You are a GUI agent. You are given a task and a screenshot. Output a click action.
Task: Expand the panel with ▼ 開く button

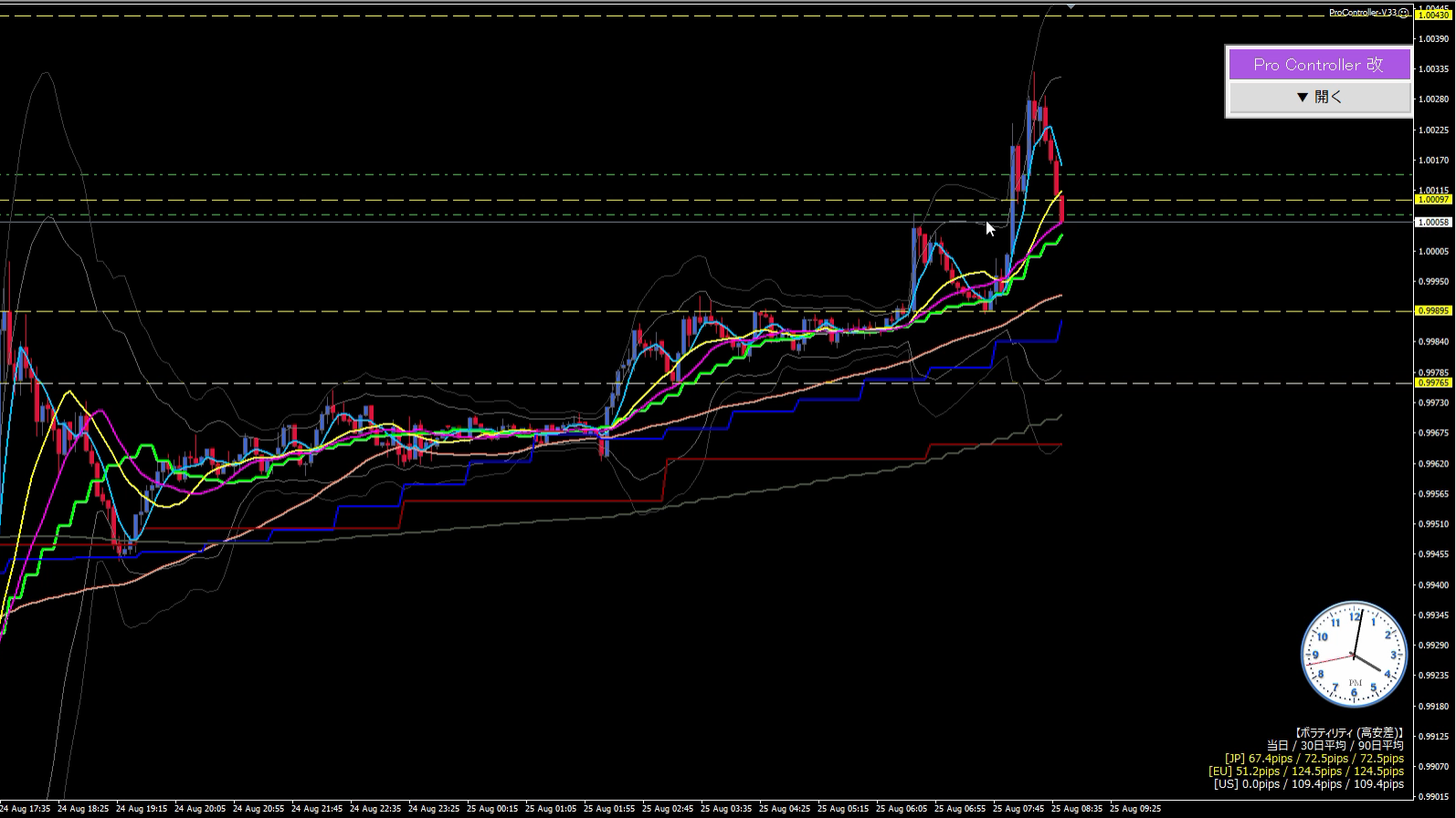[1320, 97]
